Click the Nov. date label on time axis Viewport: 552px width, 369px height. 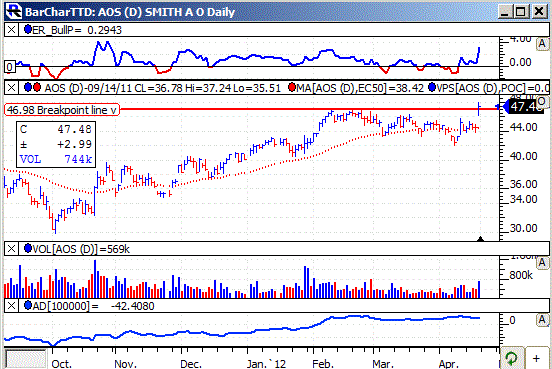pos(125,364)
